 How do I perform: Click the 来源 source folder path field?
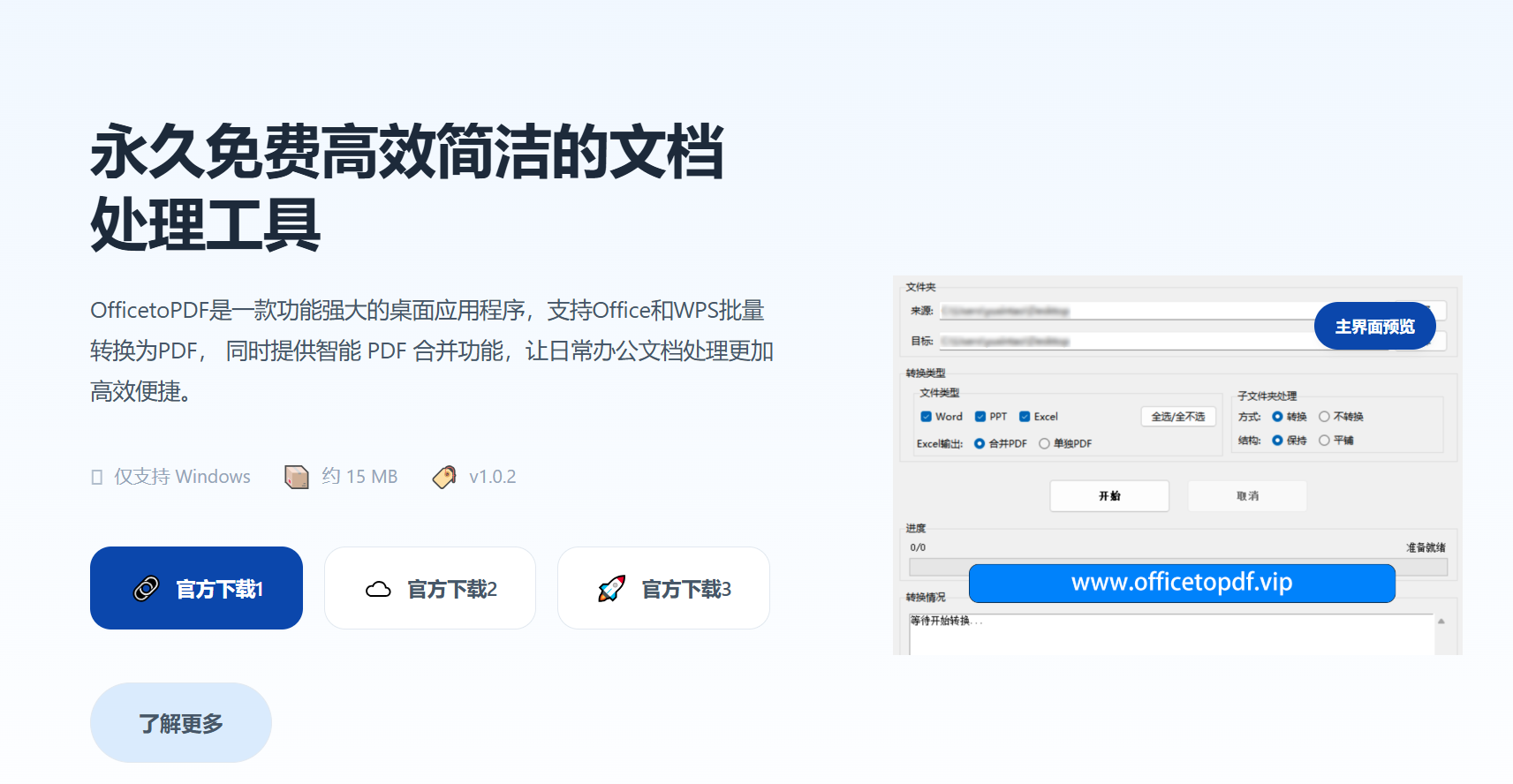1122,311
